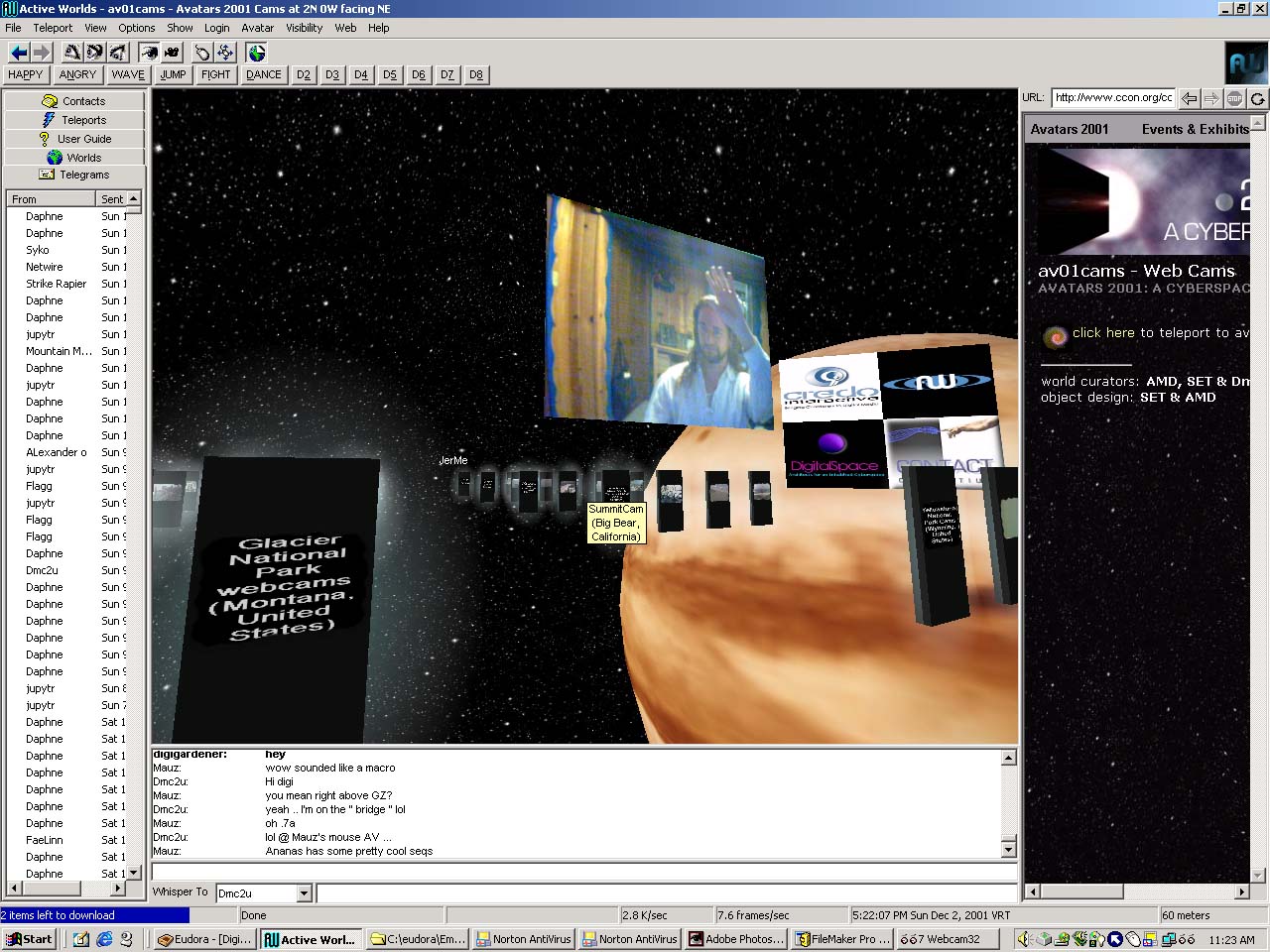Toggle the mouse mode toolbar icon
This screenshot has height=952, width=1270.
click(202, 53)
